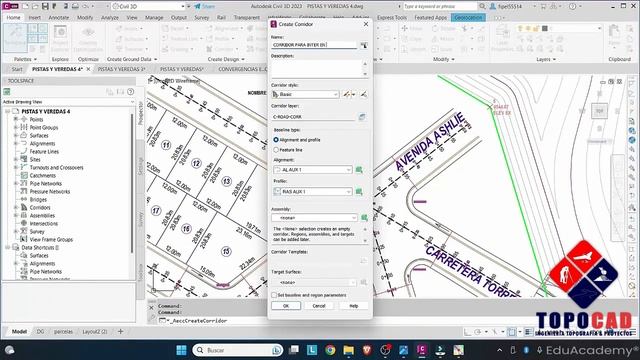Viewport: 640px width, 360px height.
Task: Open the Corridor style Basic dropdown
Action: [x=305, y=94]
